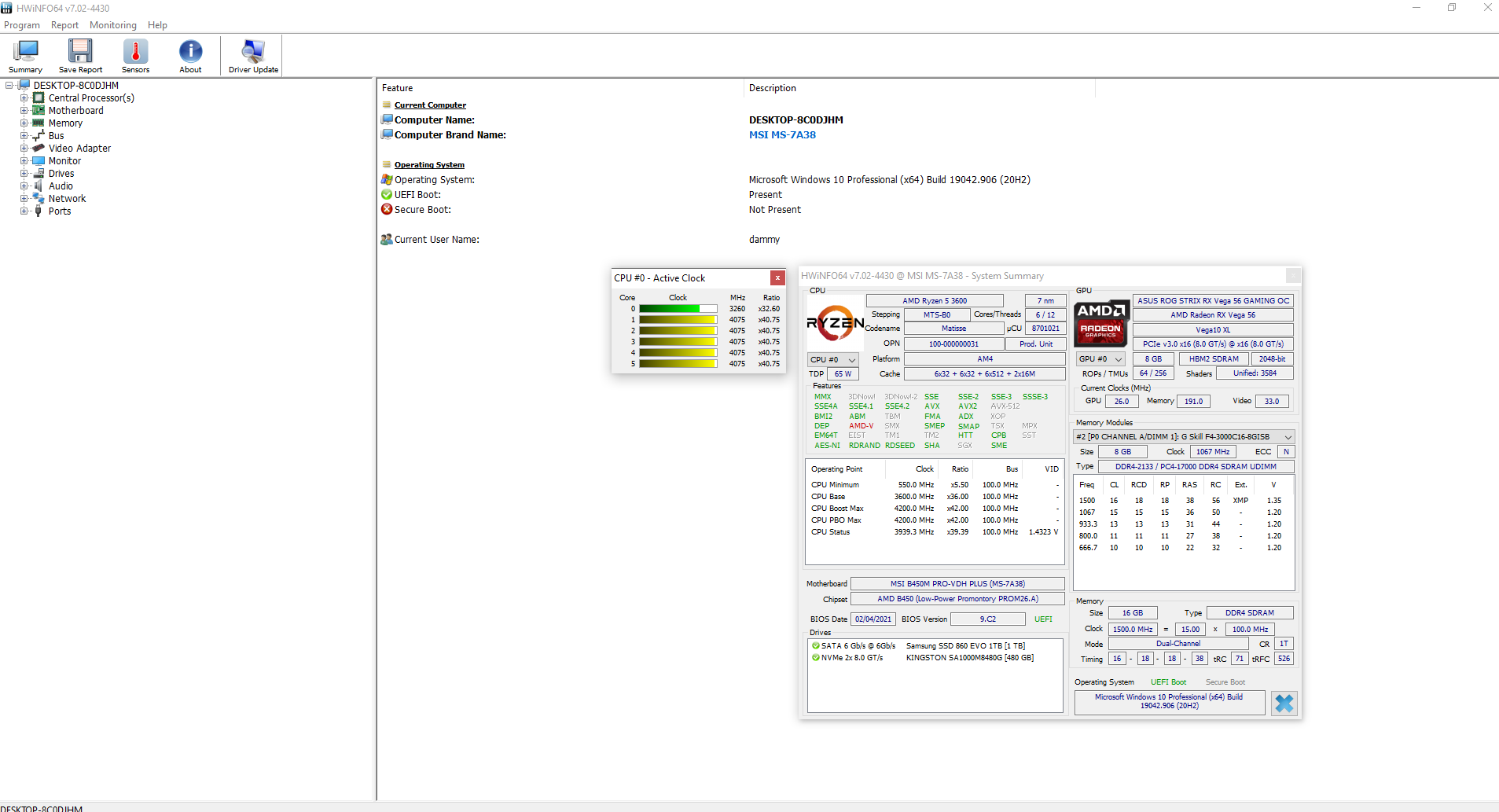Click the 8701021 microcode value
Viewport: 1499px width, 812px height.
[1045, 329]
